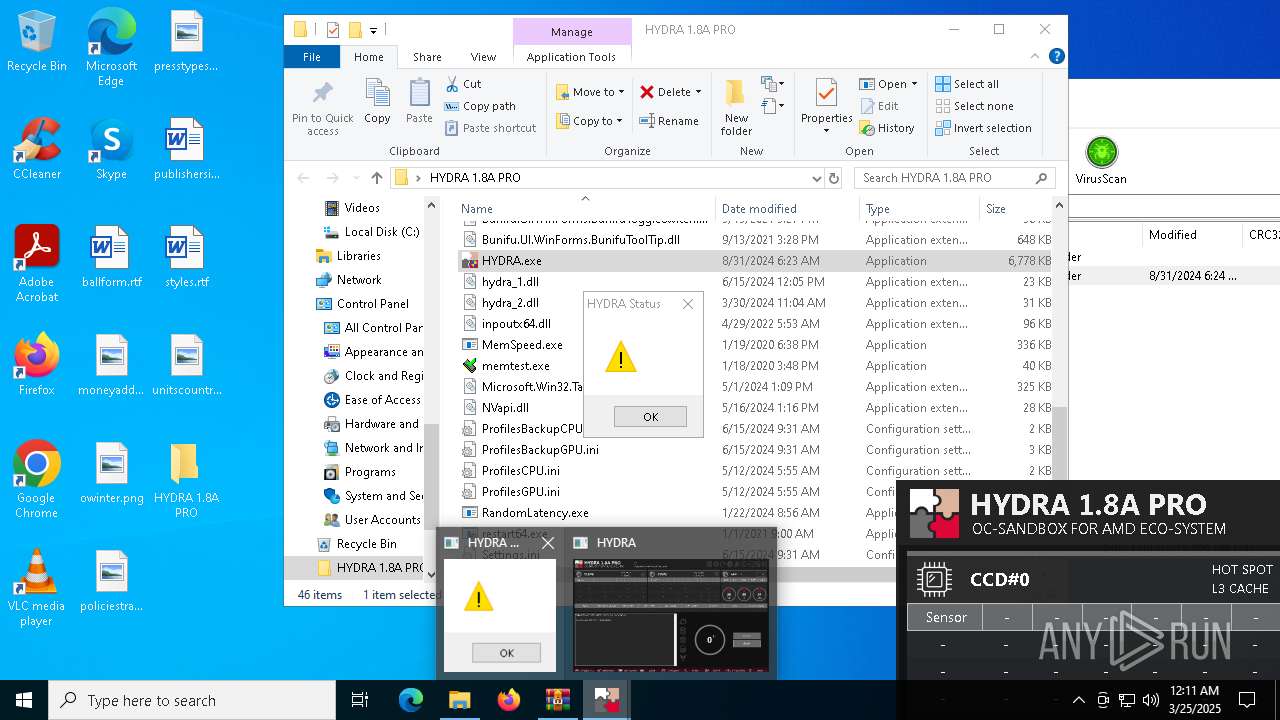Show hidden tray icons chevron
This screenshot has width=1280, height=720.
[x=1078, y=700]
